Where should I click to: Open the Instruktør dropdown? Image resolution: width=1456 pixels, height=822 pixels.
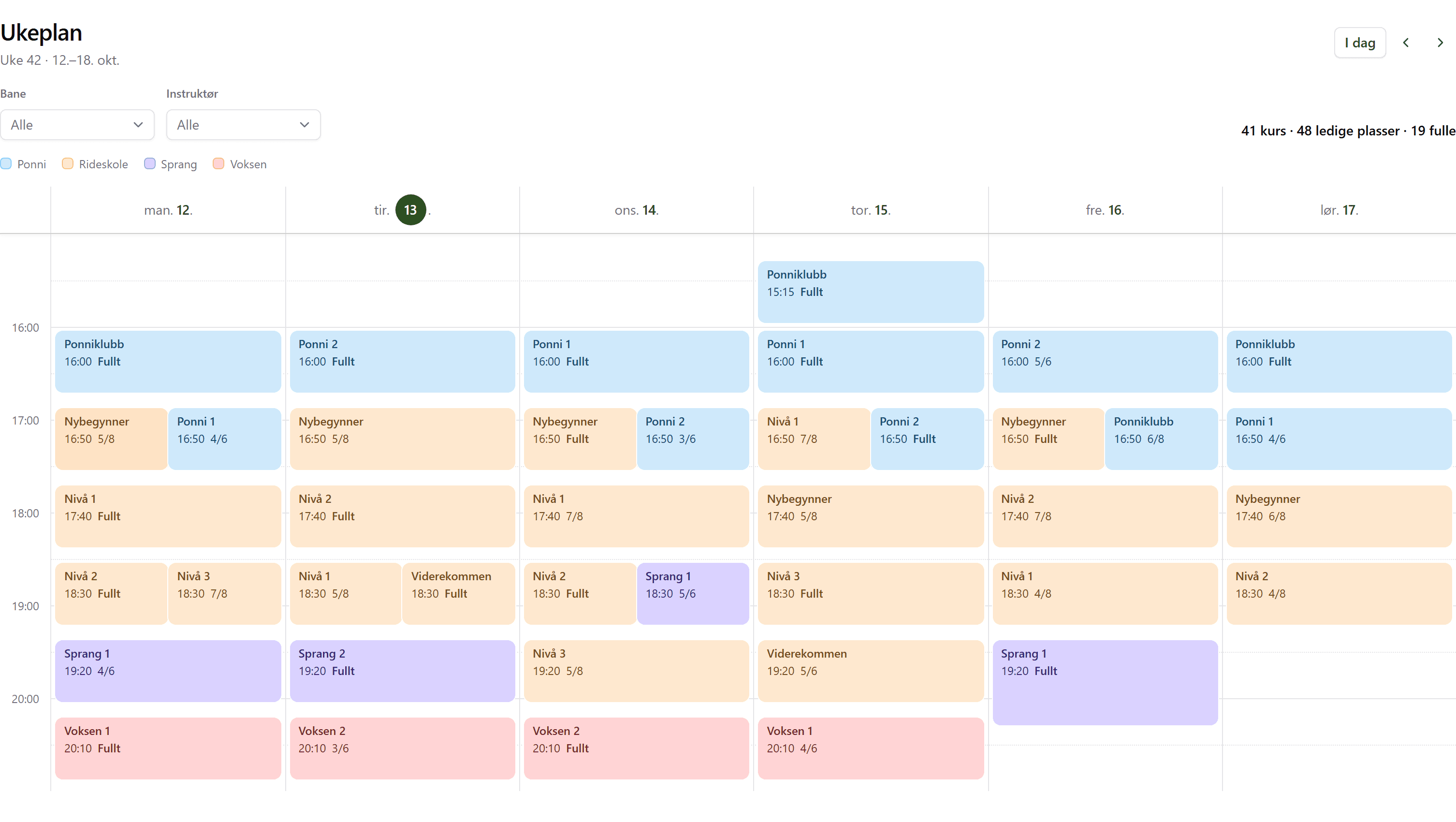[244, 125]
